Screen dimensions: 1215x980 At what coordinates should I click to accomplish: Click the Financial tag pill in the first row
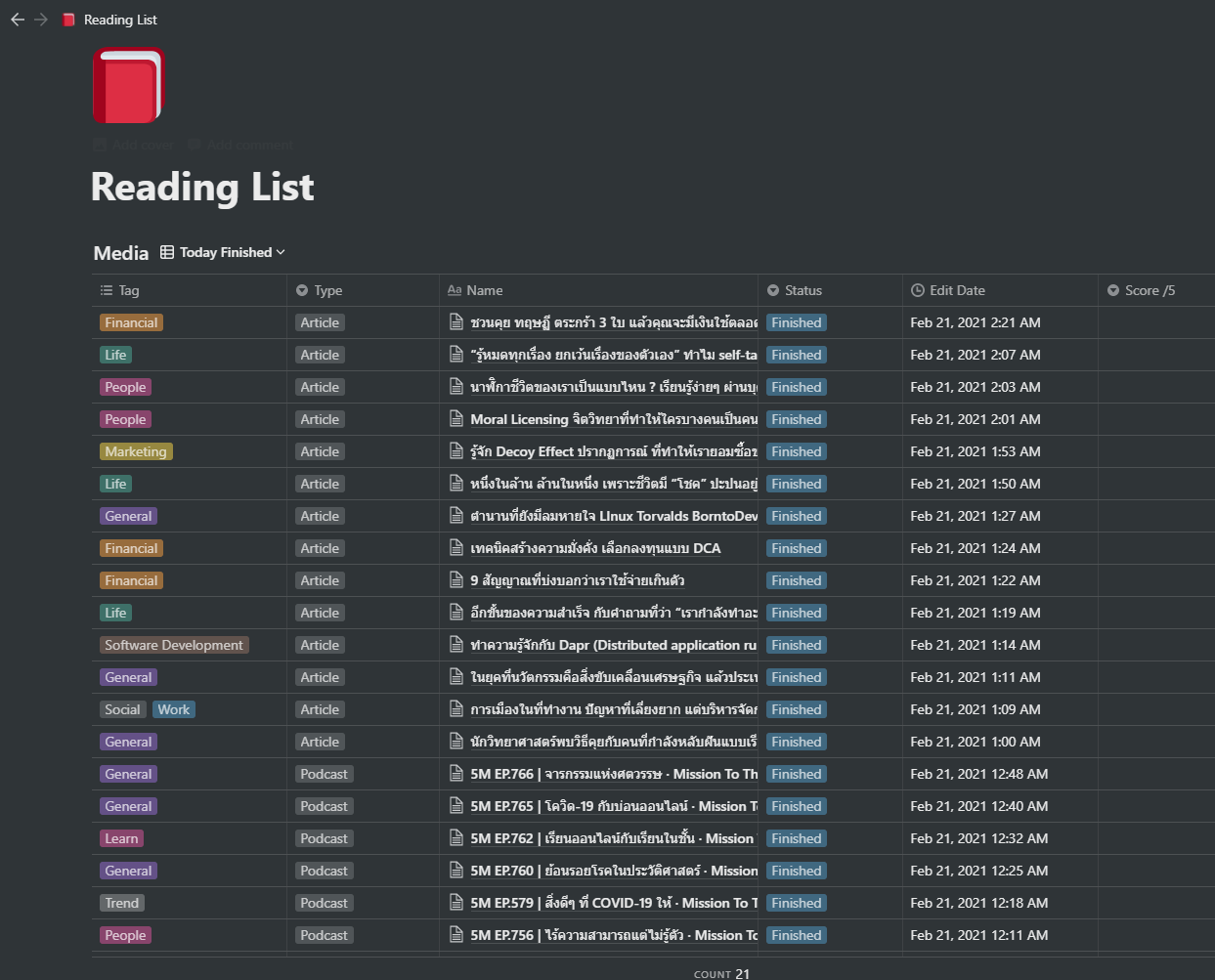pyautogui.click(x=131, y=321)
